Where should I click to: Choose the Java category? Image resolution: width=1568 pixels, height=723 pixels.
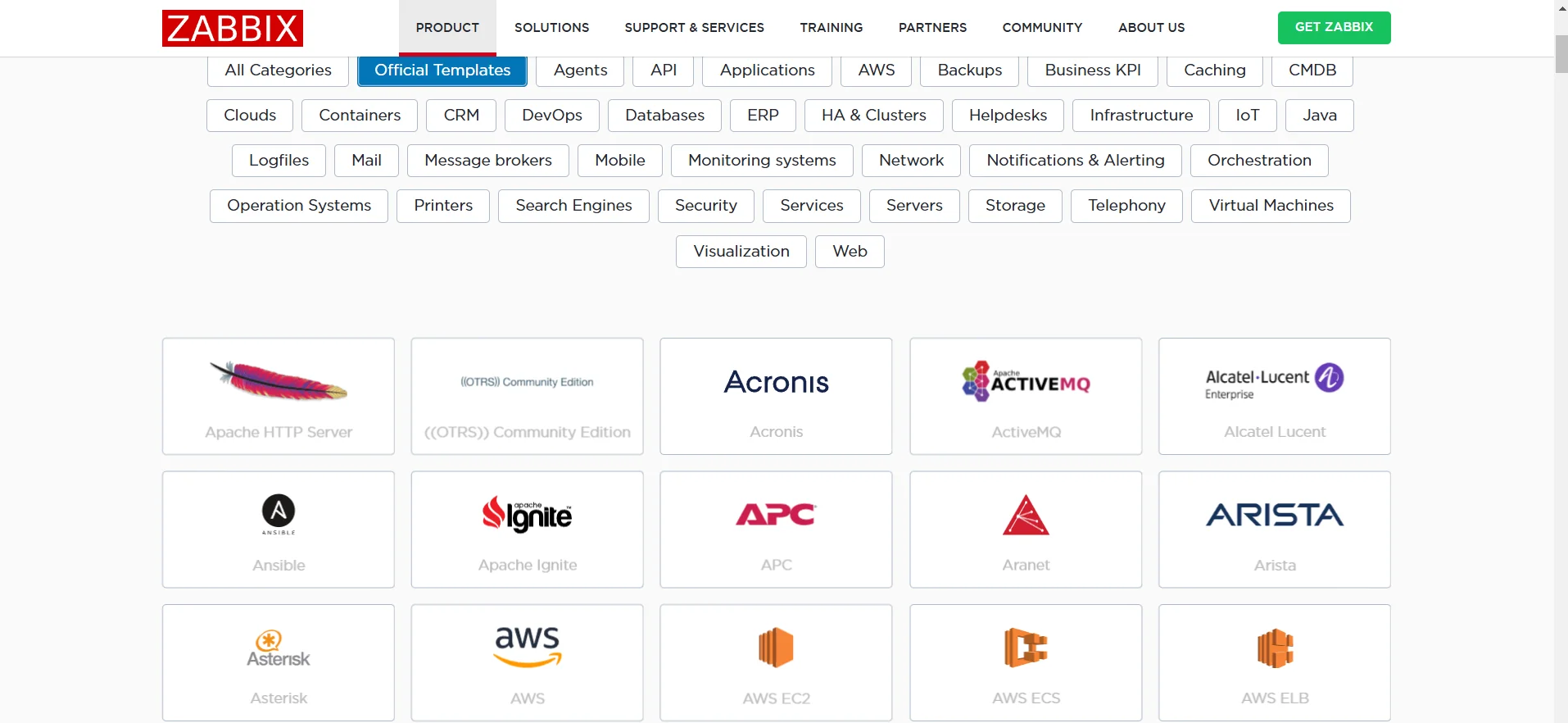(x=1320, y=116)
